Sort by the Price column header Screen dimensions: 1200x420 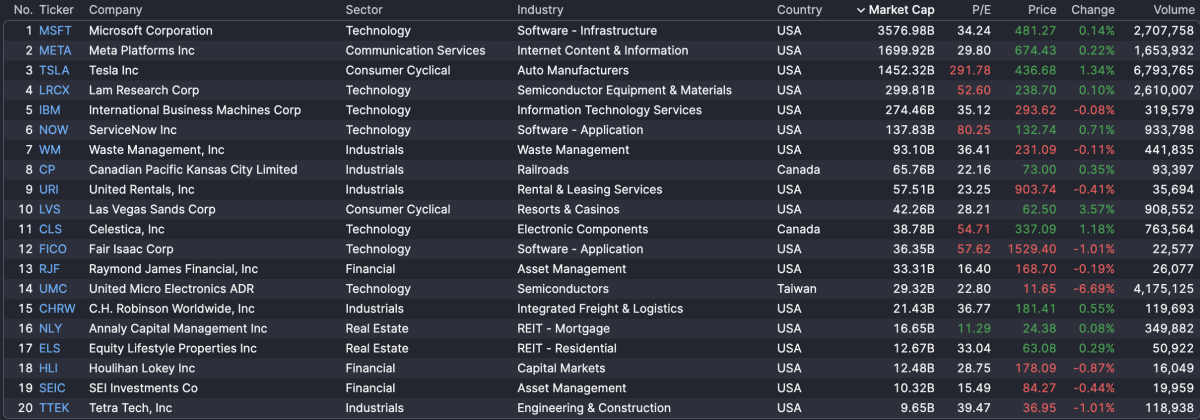pos(1041,10)
